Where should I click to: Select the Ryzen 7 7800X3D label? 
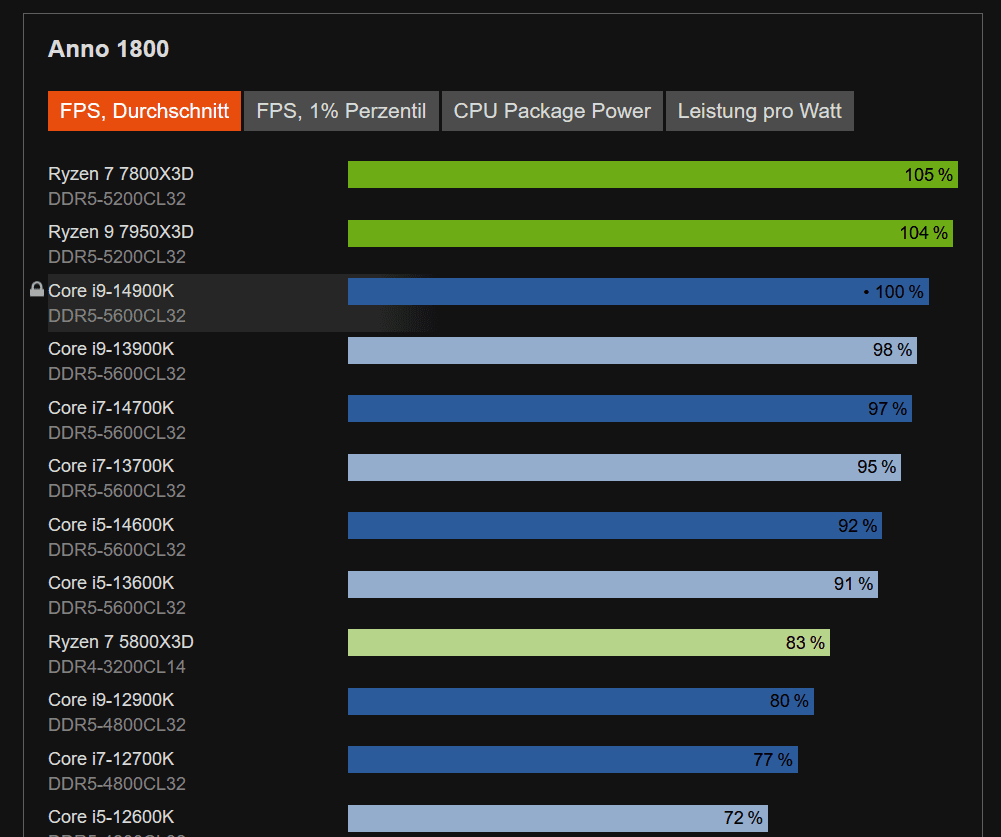click(x=121, y=174)
